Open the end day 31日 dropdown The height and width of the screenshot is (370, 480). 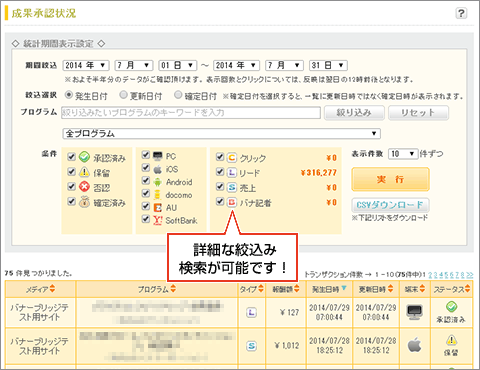(328, 65)
